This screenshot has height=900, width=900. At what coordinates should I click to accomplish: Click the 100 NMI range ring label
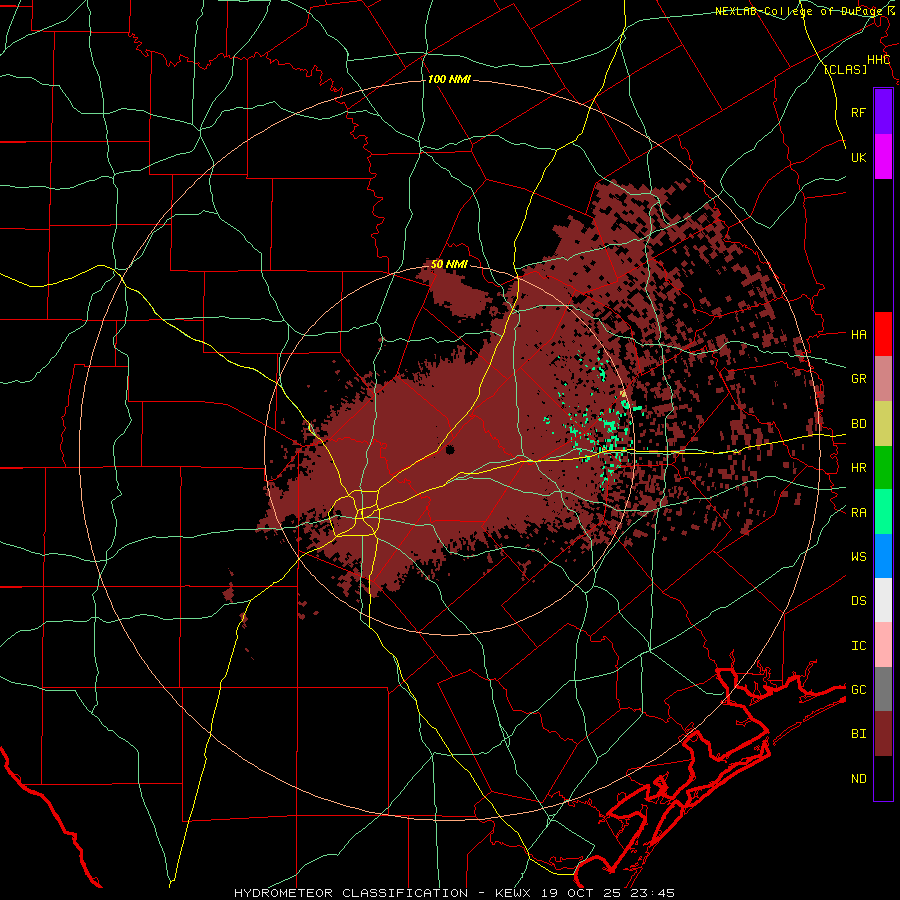coord(449,79)
